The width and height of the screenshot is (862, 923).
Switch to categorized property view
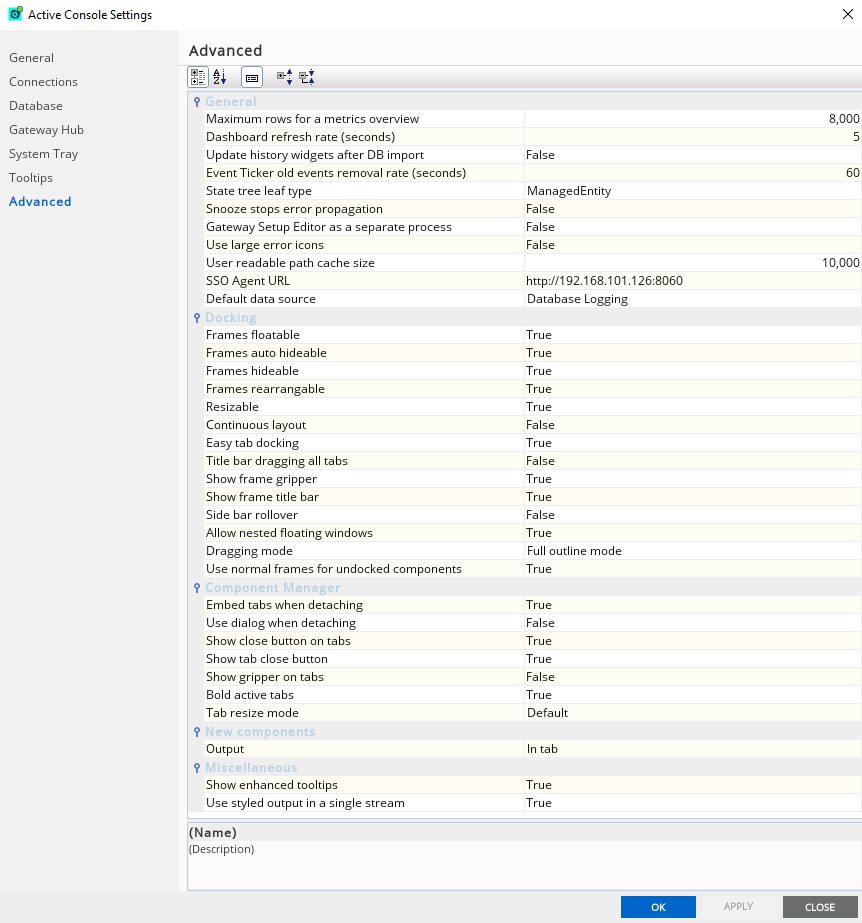[x=198, y=77]
